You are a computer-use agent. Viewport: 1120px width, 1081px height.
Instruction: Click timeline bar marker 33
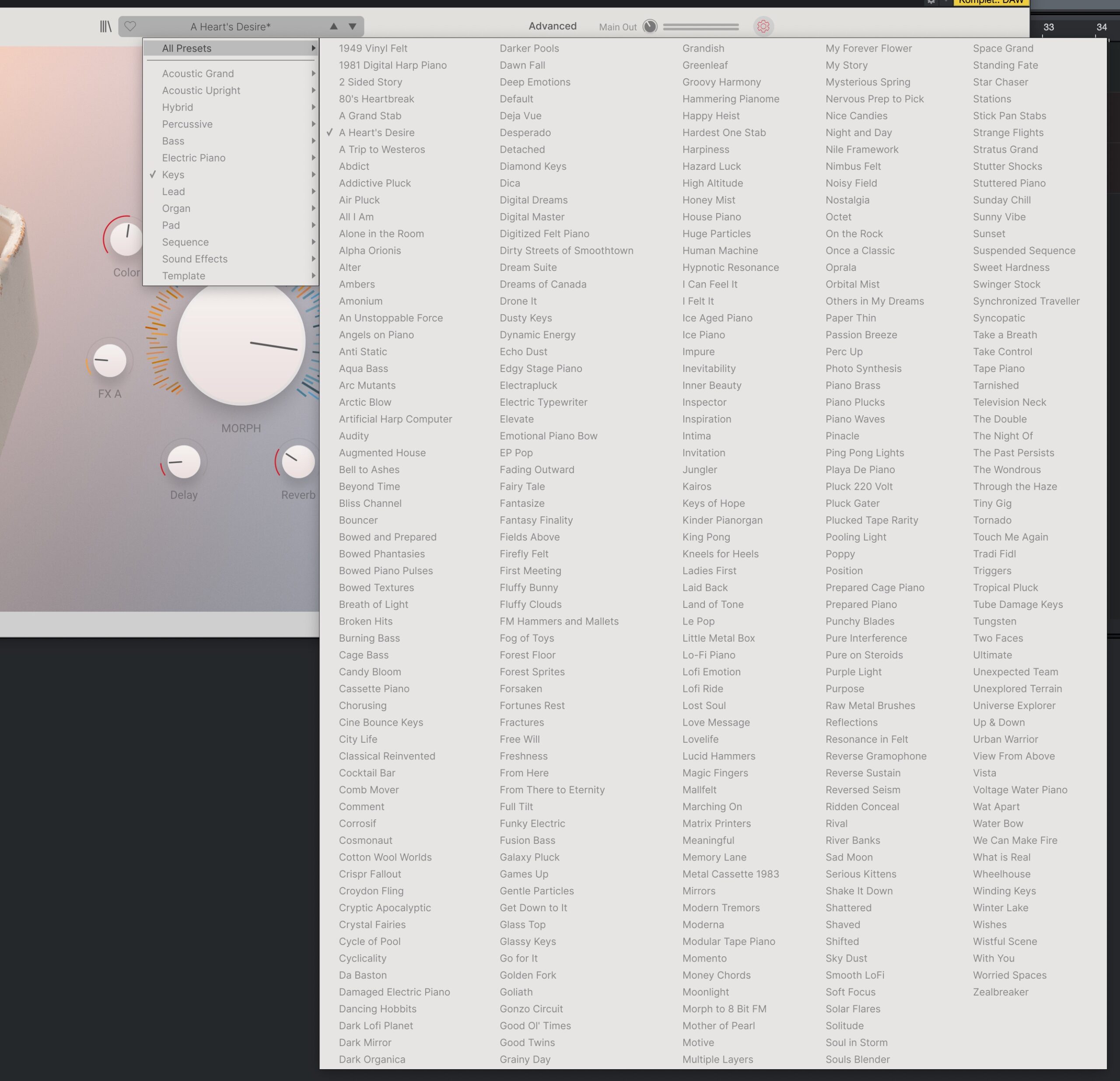point(1049,28)
